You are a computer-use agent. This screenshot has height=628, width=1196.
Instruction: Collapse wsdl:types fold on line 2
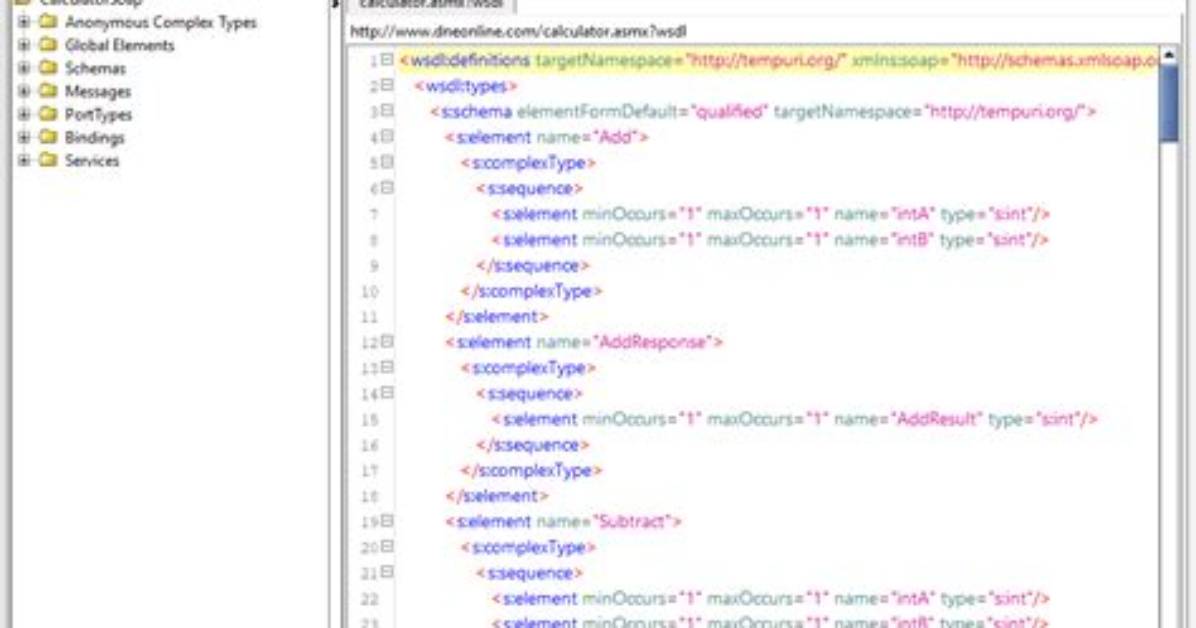[387, 85]
